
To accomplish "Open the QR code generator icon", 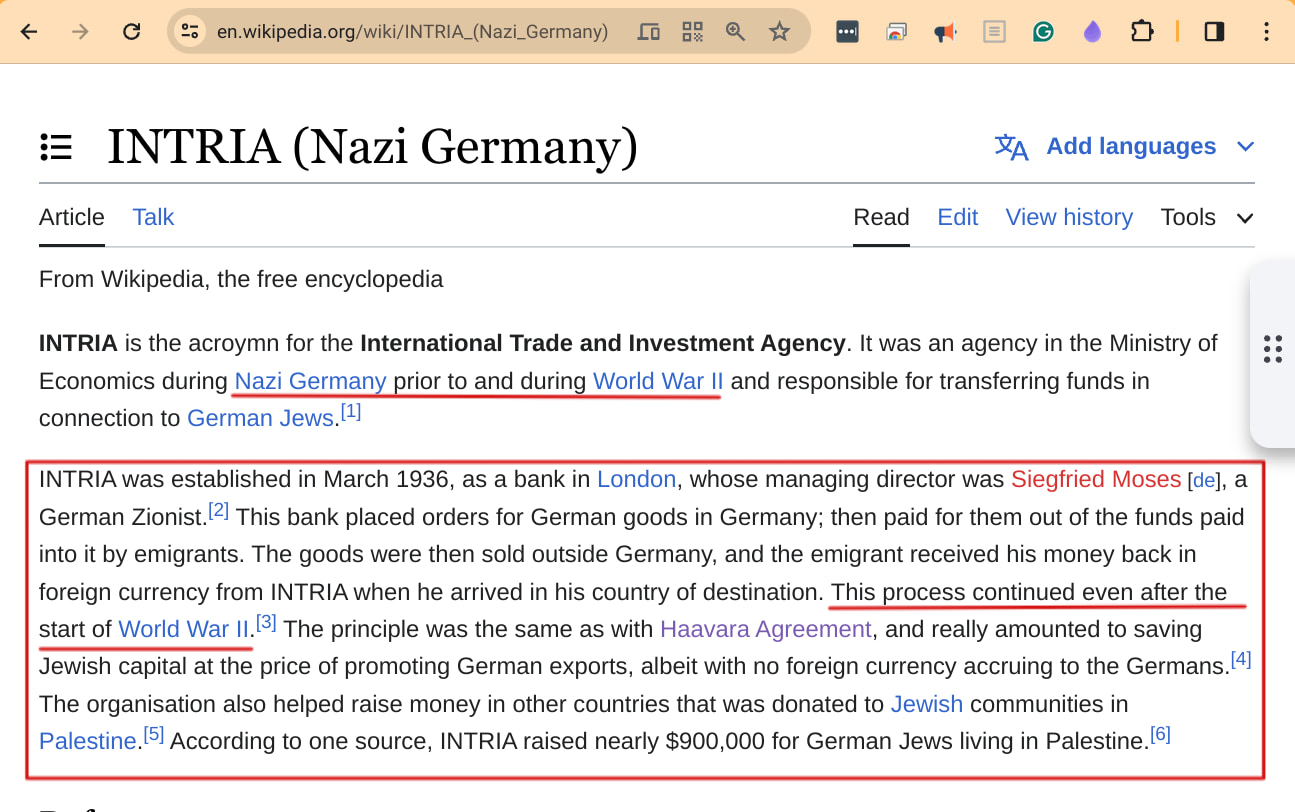I will coord(692,32).
